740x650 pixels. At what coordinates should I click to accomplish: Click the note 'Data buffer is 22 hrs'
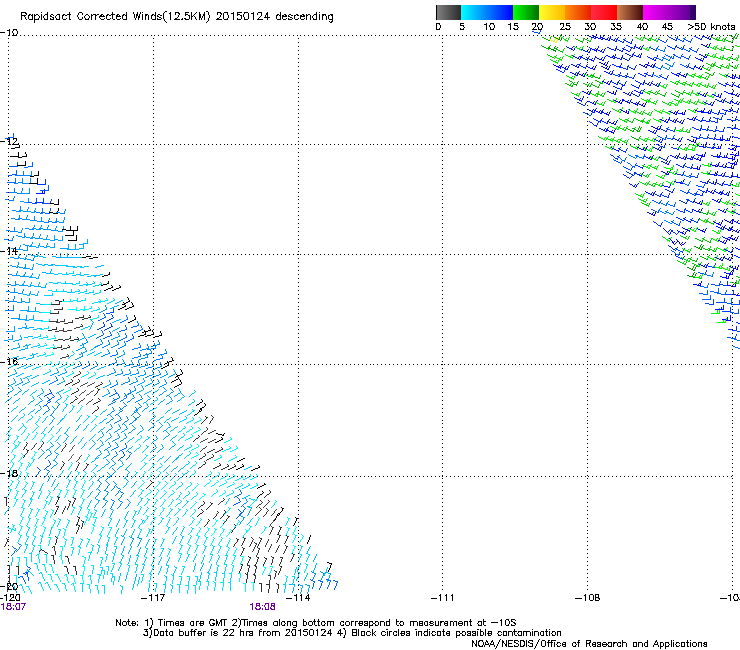(x=204, y=633)
